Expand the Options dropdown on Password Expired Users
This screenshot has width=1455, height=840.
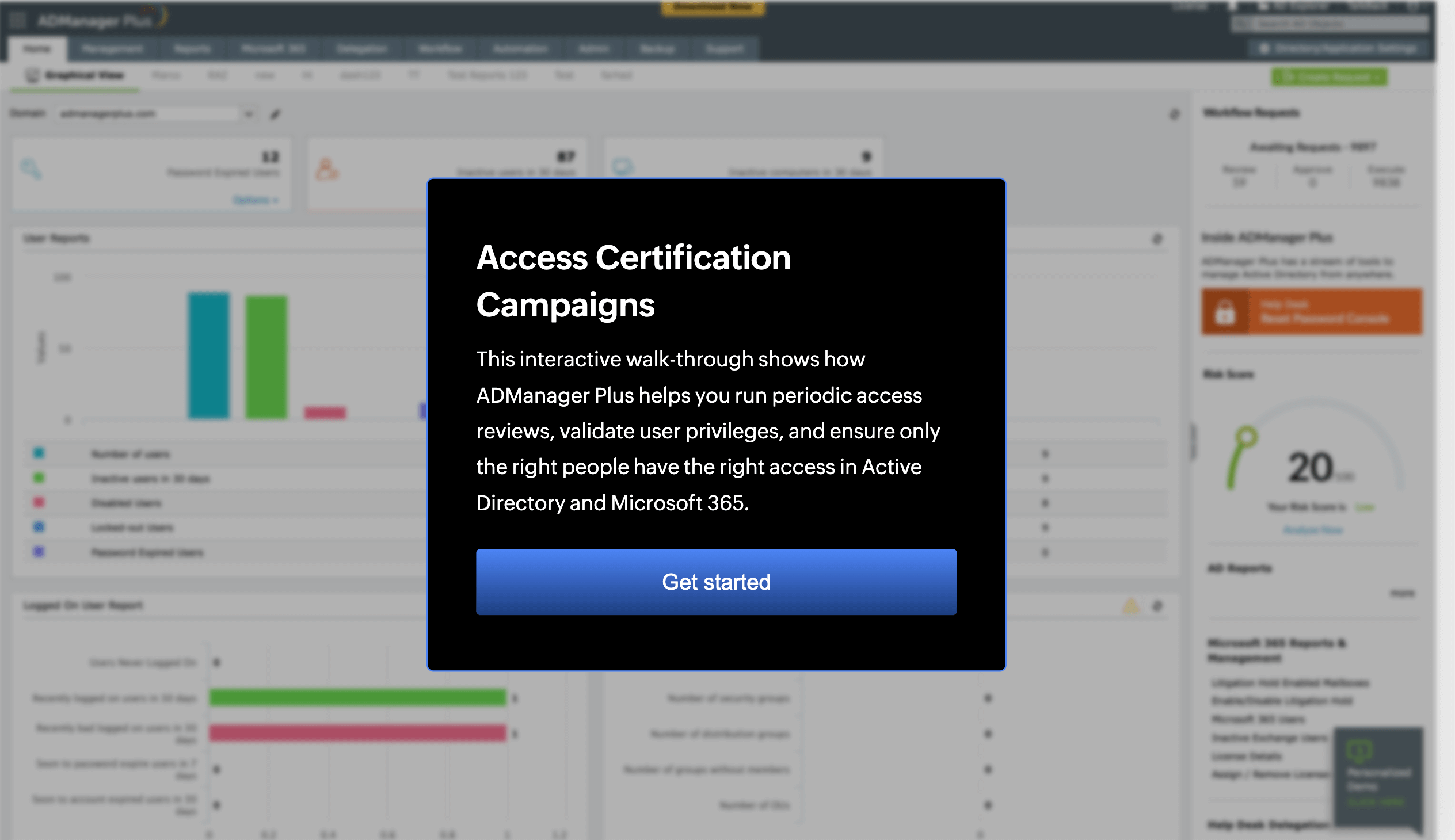pyautogui.click(x=256, y=199)
